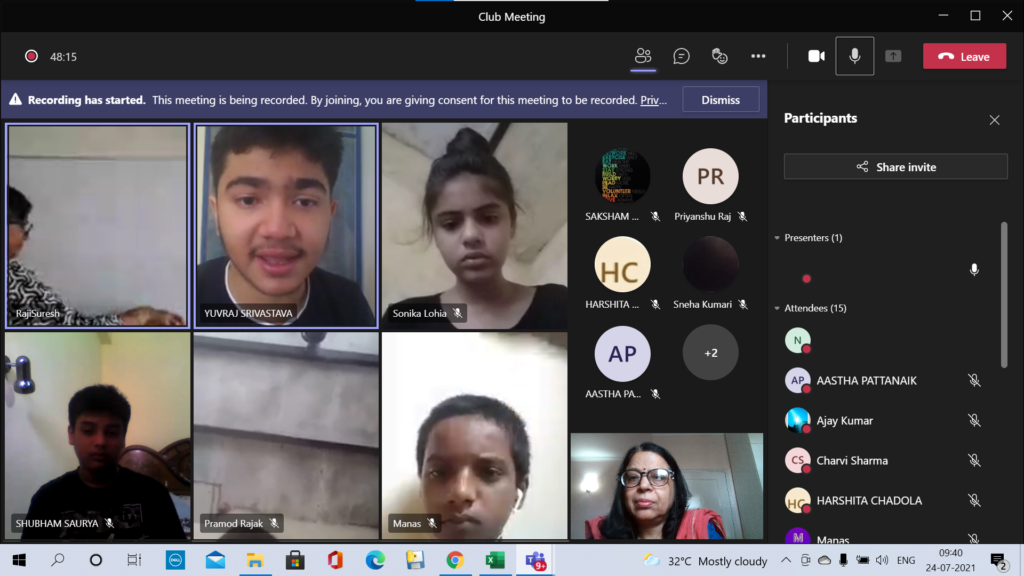Show the +2 overflow participants
Screen dimensions: 1024x576
[x=711, y=353]
